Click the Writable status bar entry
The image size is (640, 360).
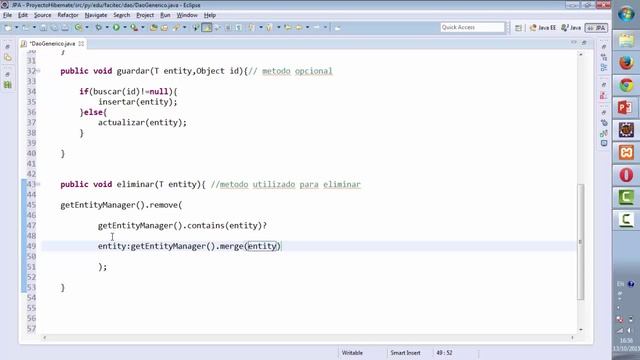coord(352,353)
